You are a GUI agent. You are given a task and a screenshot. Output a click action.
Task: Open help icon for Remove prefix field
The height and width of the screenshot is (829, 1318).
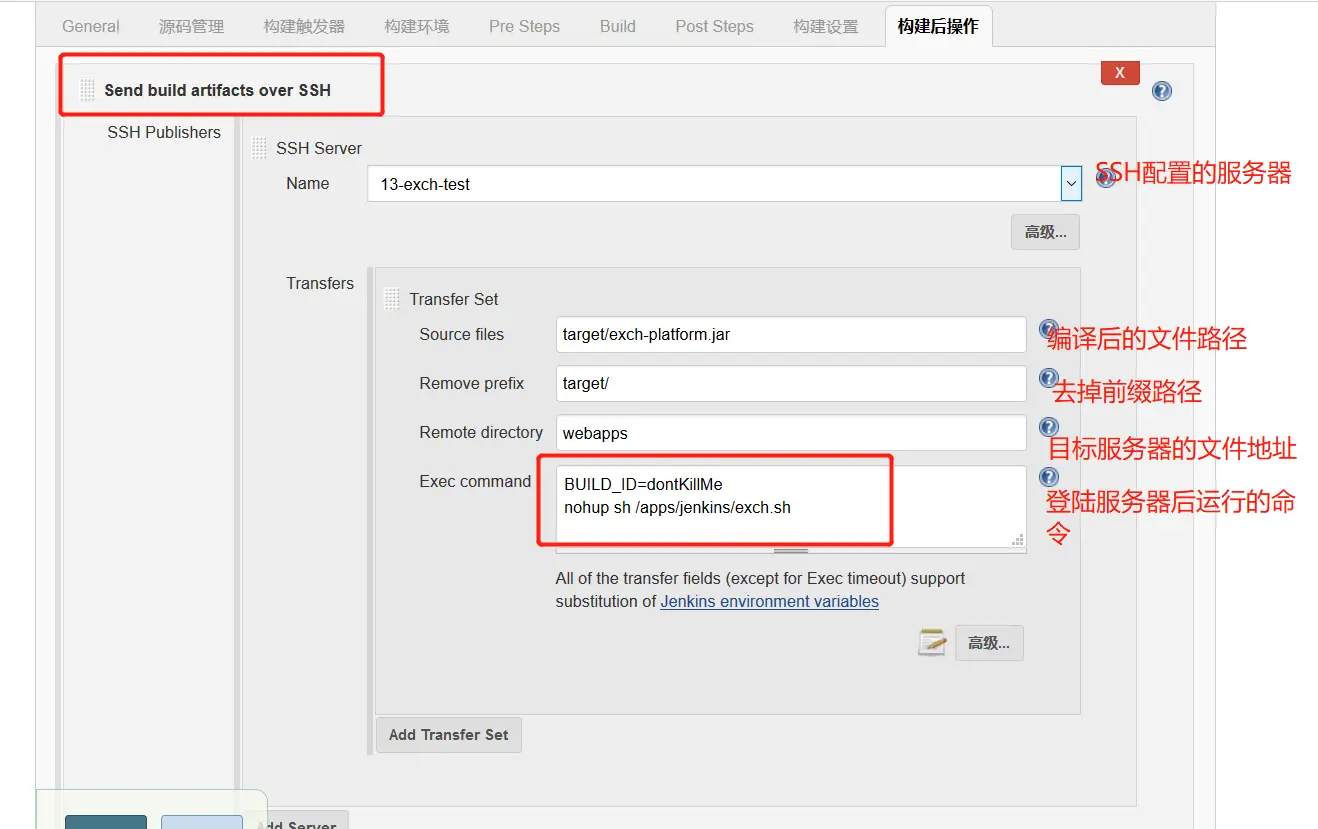click(1049, 378)
